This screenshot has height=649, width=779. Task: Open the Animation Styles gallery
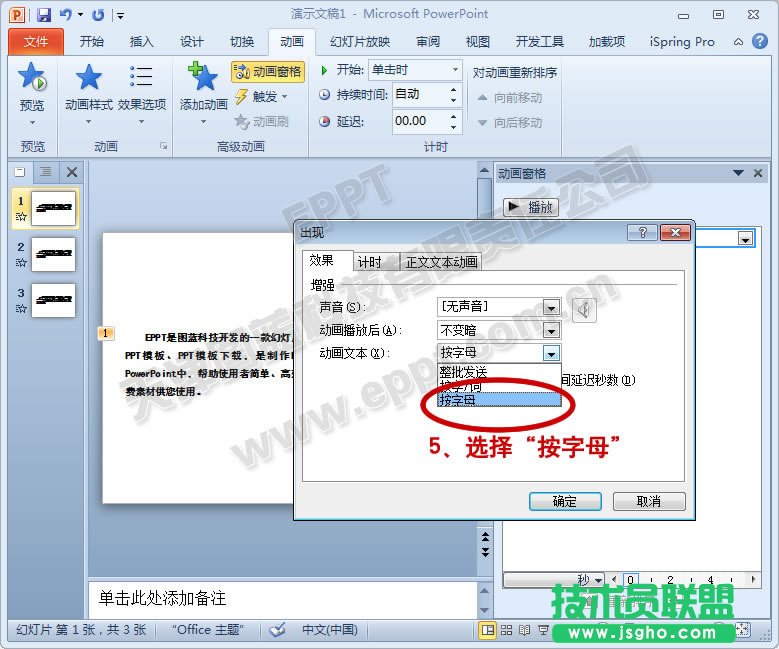[89, 92]
